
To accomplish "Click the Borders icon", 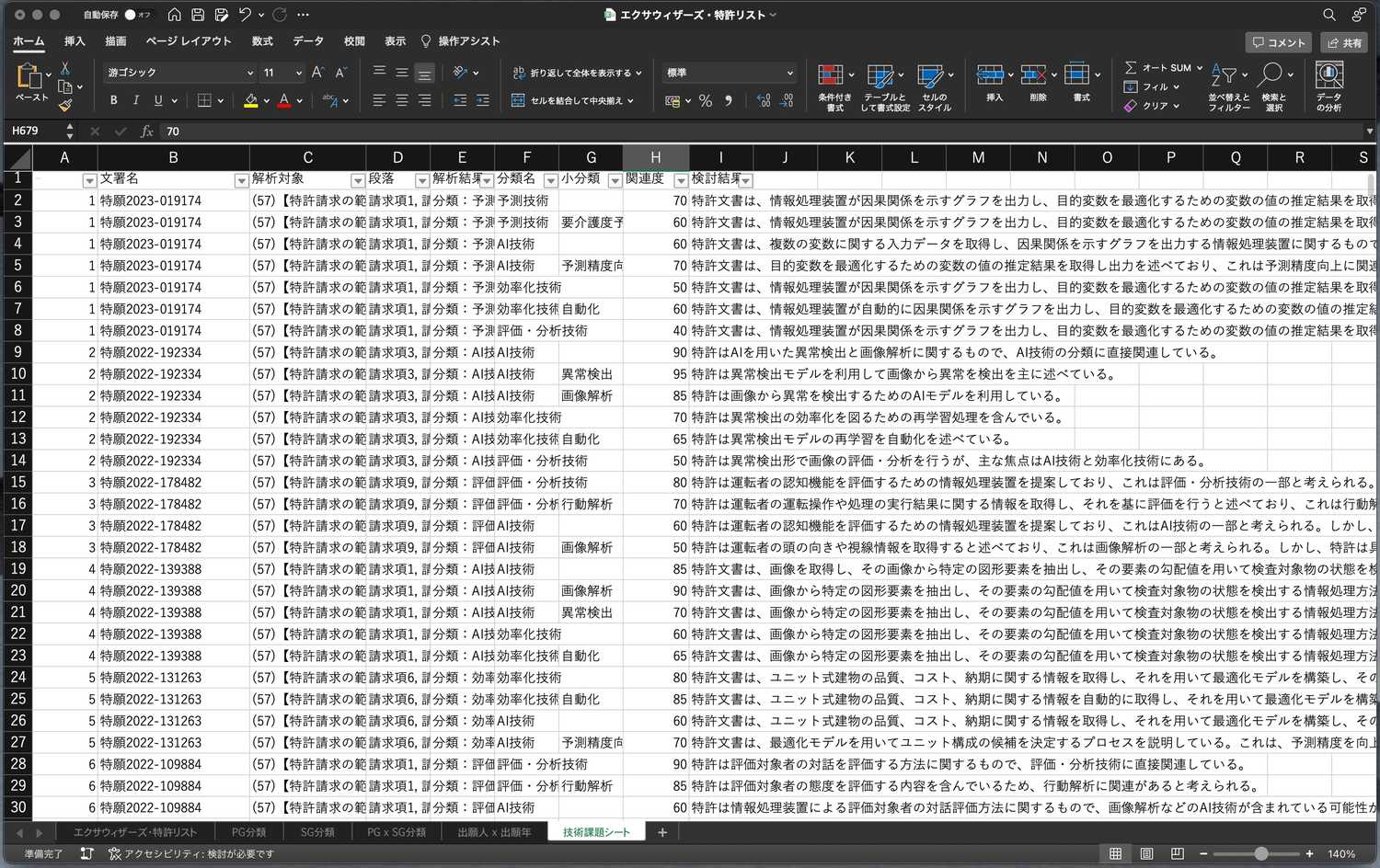I will point(204,100).
